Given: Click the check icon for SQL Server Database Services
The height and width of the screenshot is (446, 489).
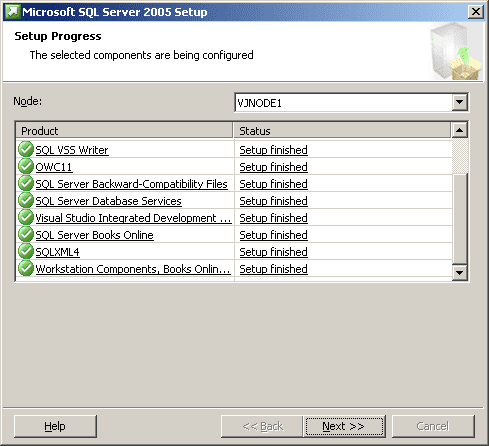Looking at the screenshot, I should pyautogui.click(x=26, y=200).
